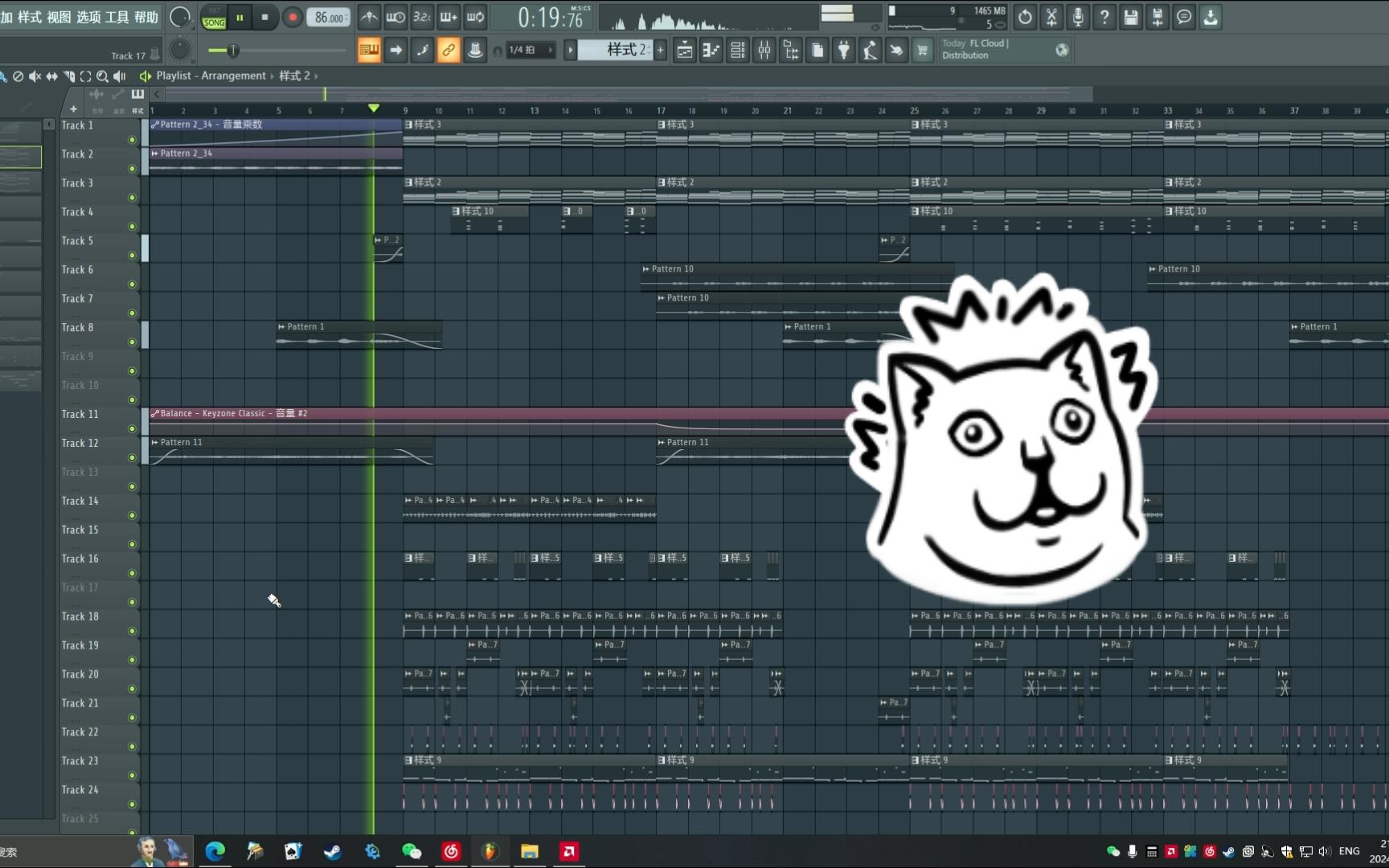Viewport: 1389px width, 868px height.
Task: Open the 选项 menu
Action: click(x=88, y=17)
